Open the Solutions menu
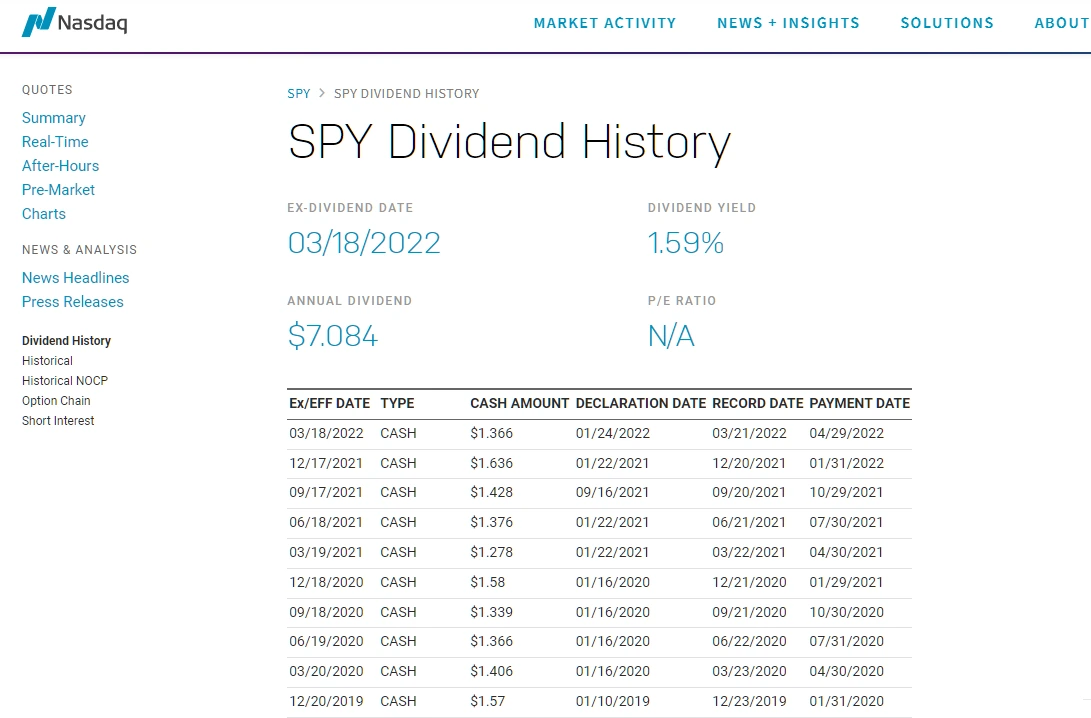Viewport: 1091px width, 718px height. [947, 23]
